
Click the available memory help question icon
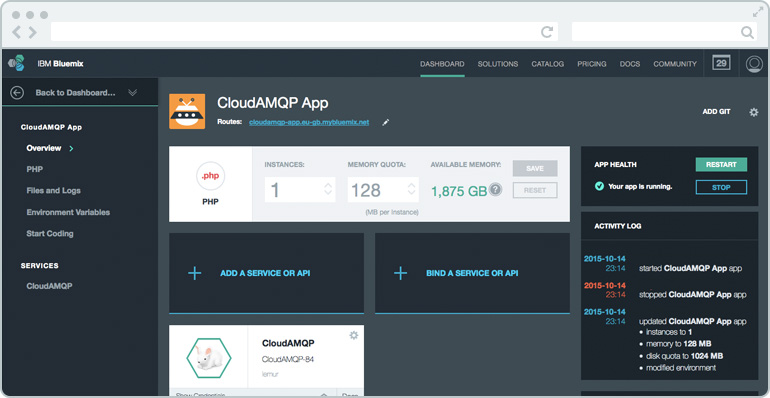tap(495, 190)
